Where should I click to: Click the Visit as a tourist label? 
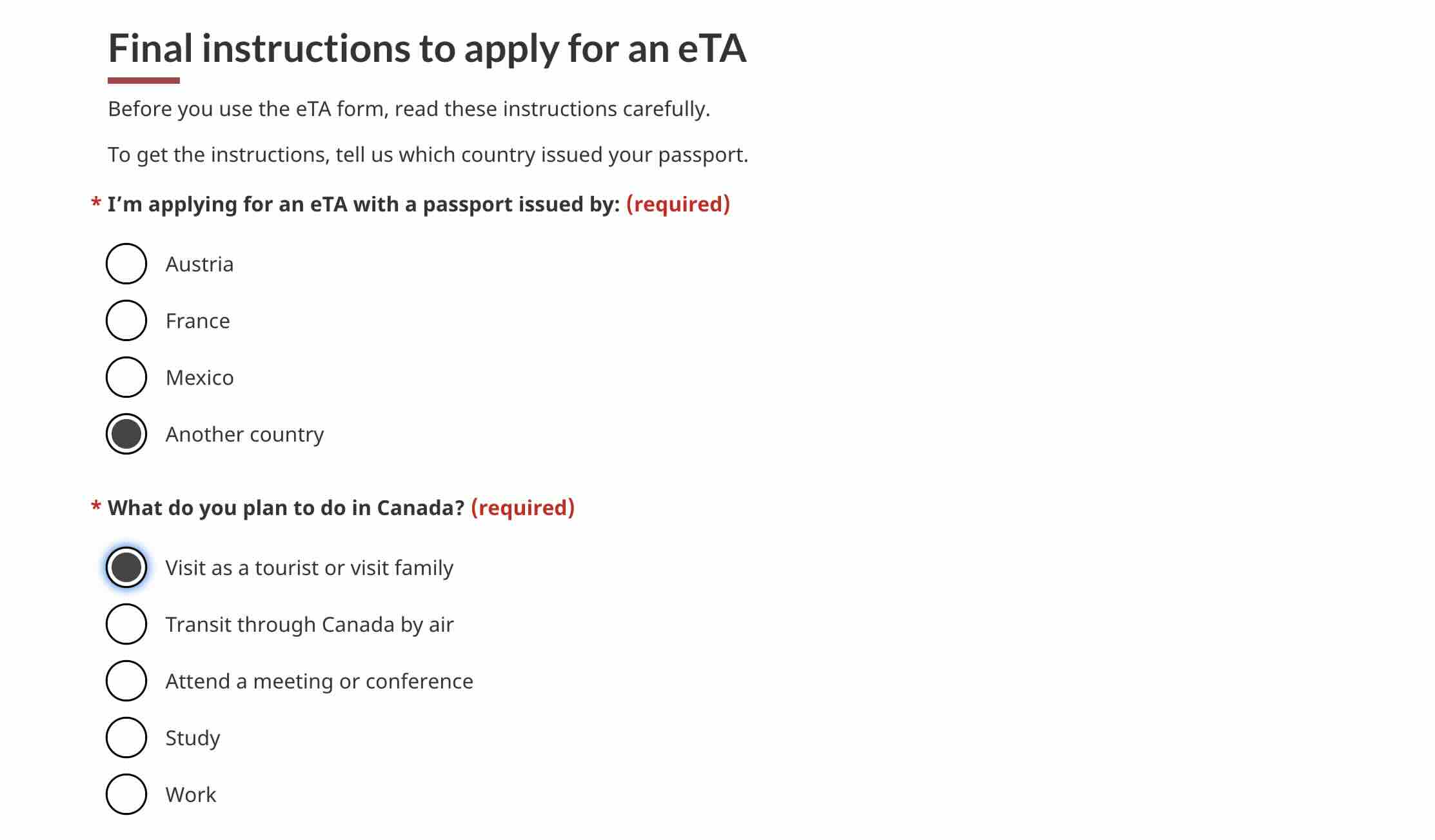tap(310, 567)
